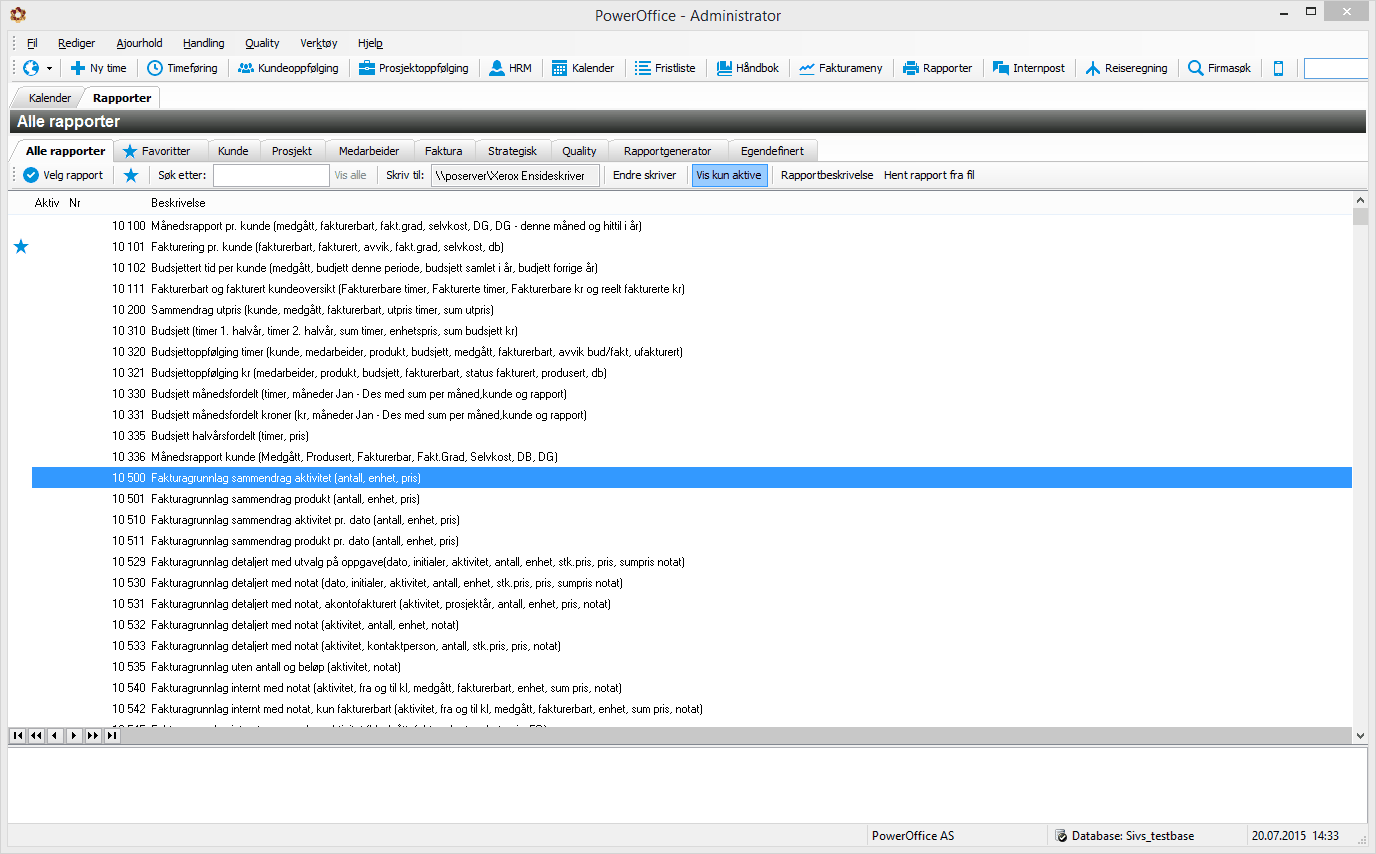1376x854 pixels.
Task: Launch Prosjektoppfølging from the toolbar
Action: [413, 68]
